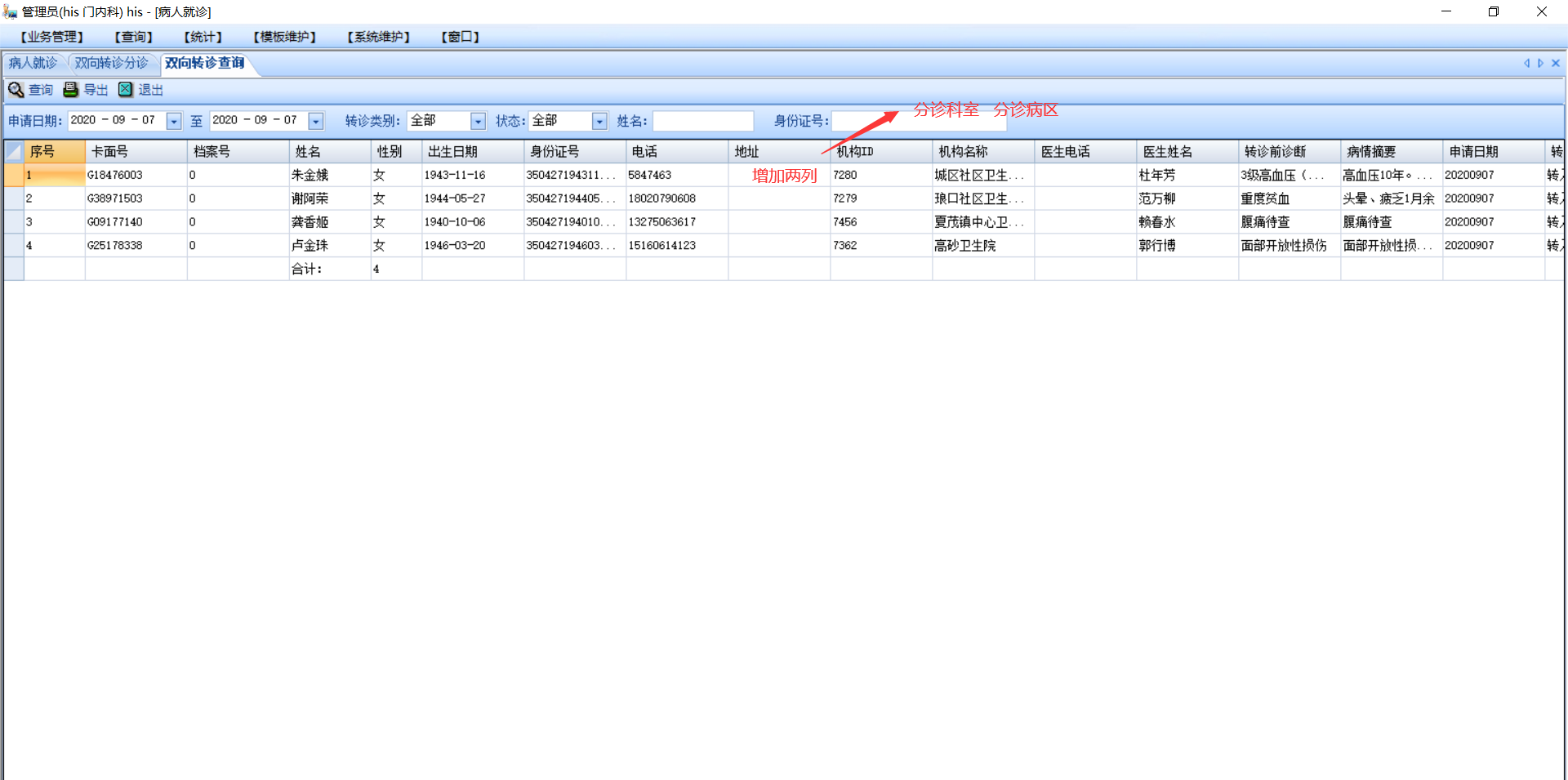Click patient name 卢金珠
Screen dimensions: 1568x780
[x=310, y=246]
